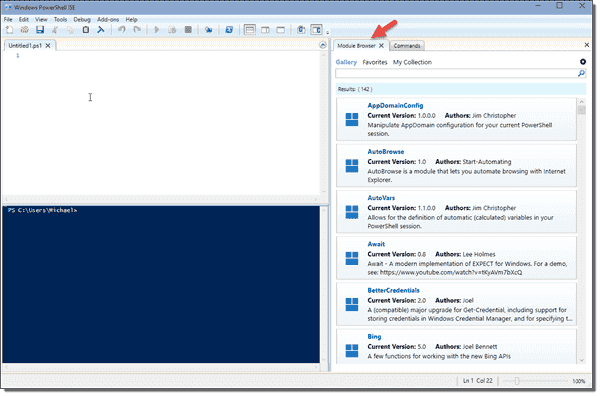Click the Run Selection icon
This screenshot has height=396, width=600.
pos(172,30)
